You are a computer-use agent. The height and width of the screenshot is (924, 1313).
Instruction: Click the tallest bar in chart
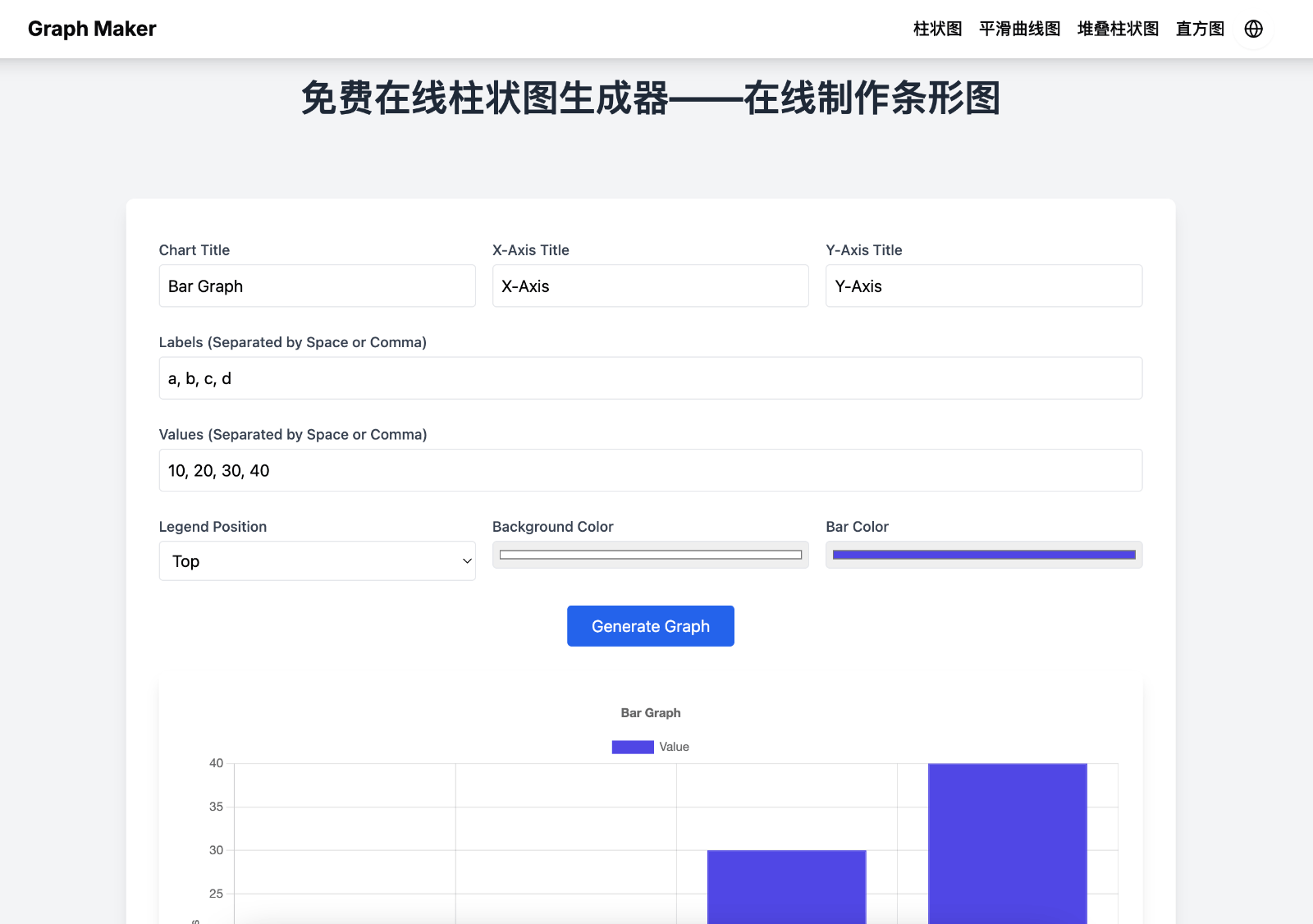(1008, 844)
